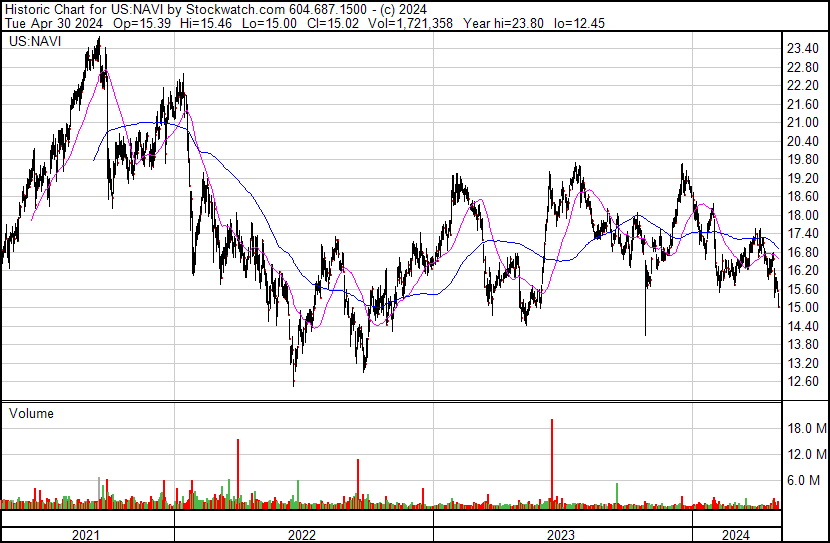Click the 21.00 price axis label
Viewport: 830px width, 543px height.
[x=803, y=122]
